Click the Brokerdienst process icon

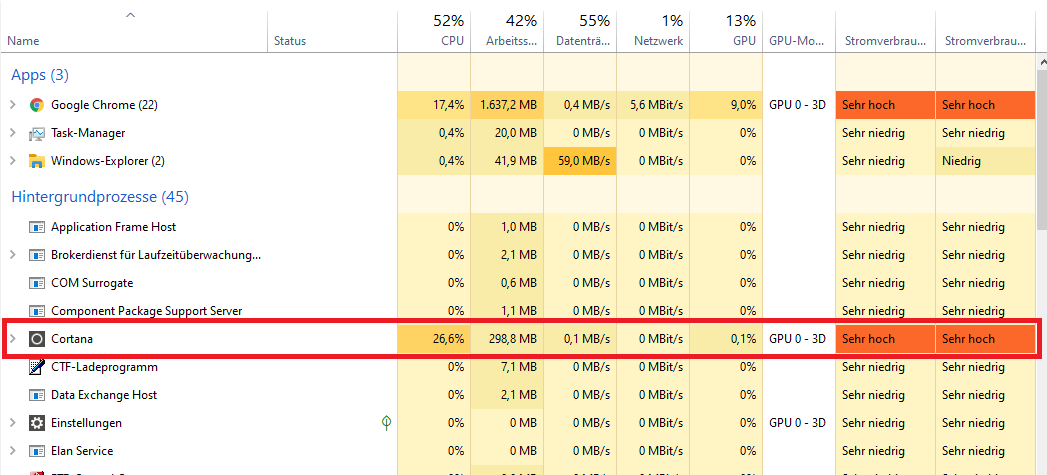click(37, 255)
